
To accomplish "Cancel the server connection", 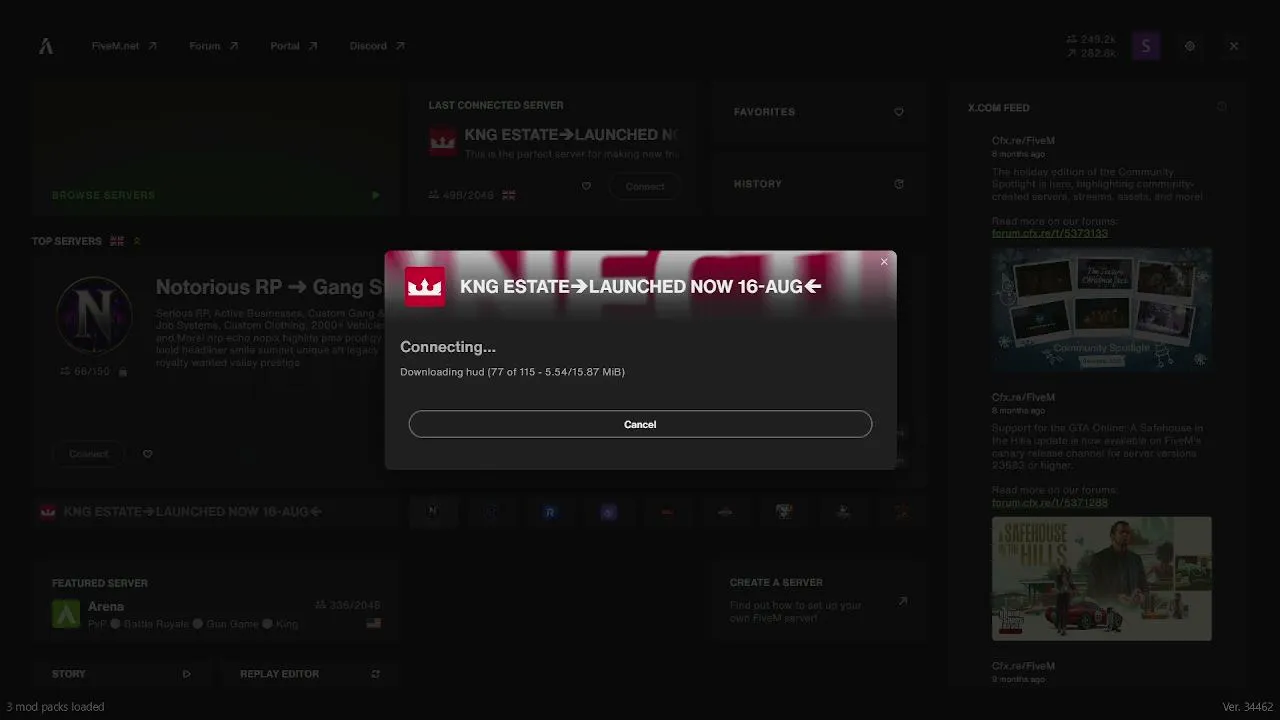I will [x=640, y=424].
